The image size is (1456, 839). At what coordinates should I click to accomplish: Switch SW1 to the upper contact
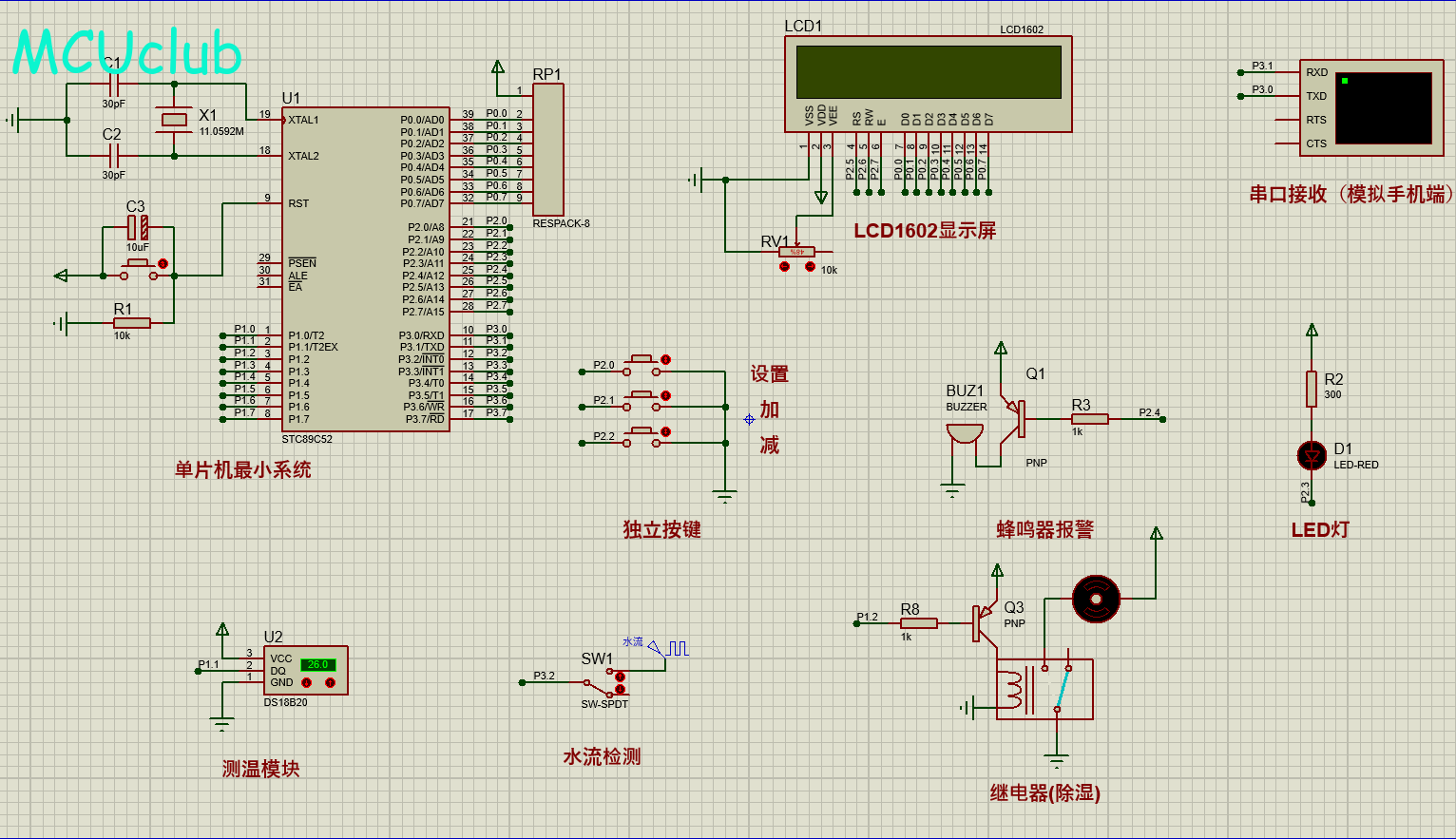pos(620,677)
